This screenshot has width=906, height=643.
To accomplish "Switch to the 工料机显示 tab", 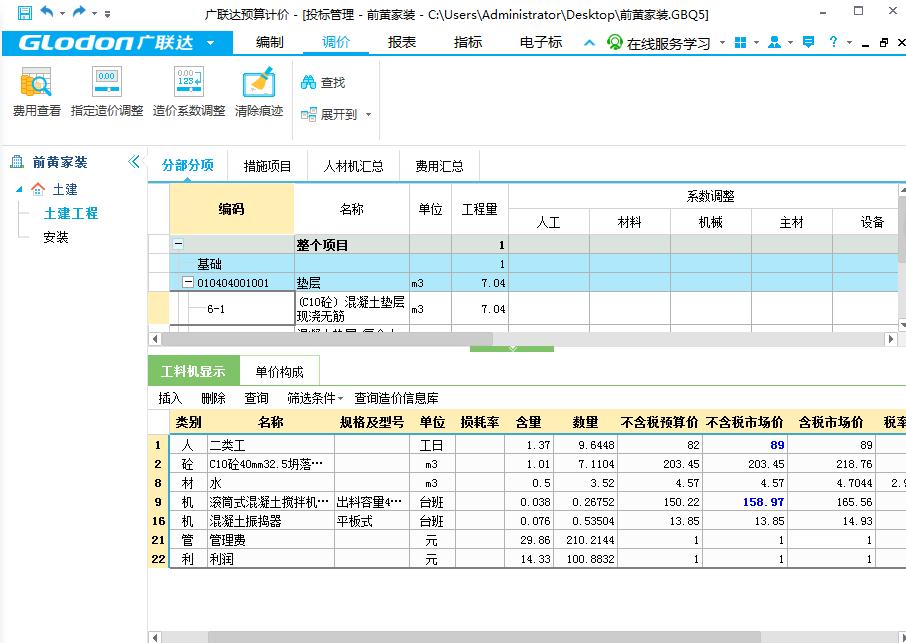I will (x=193, y=371).
